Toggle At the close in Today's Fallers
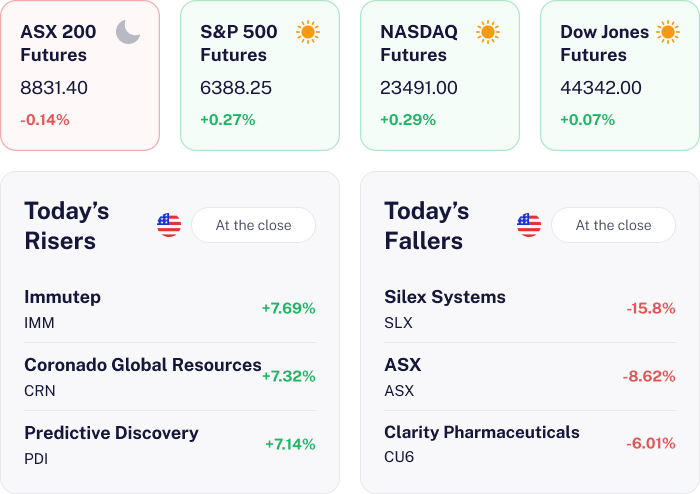The width and height of the screenshot is (700, 494). coord(613,225)
